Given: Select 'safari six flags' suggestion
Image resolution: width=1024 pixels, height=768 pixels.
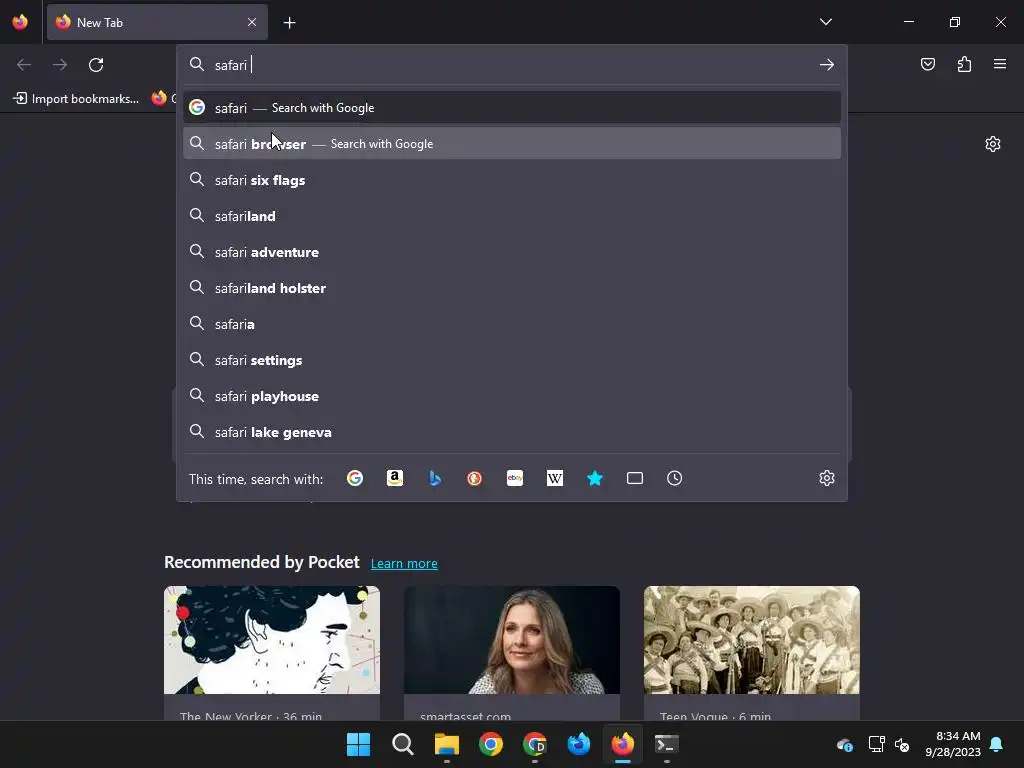Looking at the screenshot, I should click(512, 180).
